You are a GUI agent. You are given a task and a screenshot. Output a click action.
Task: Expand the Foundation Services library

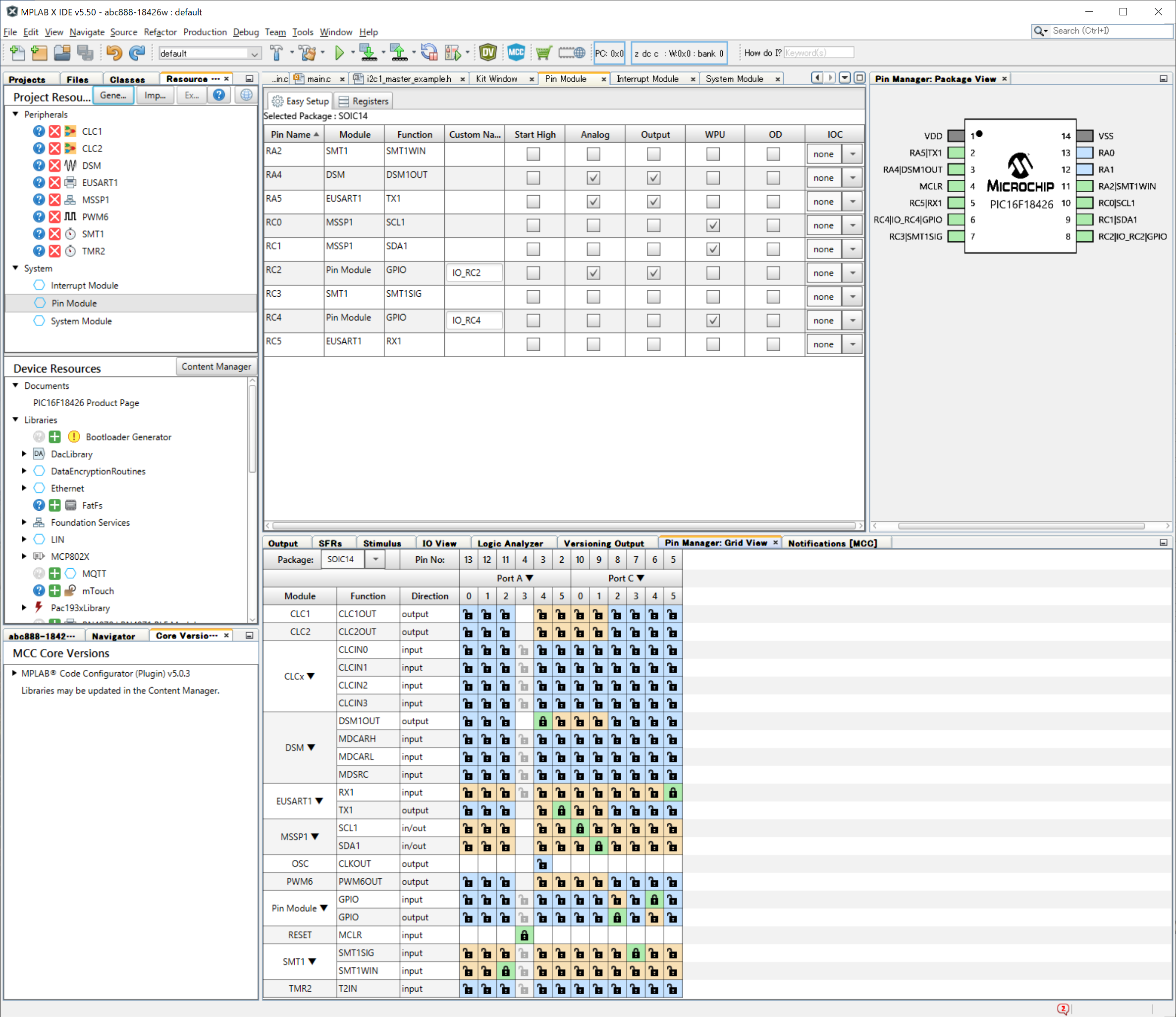pos(24,522)
